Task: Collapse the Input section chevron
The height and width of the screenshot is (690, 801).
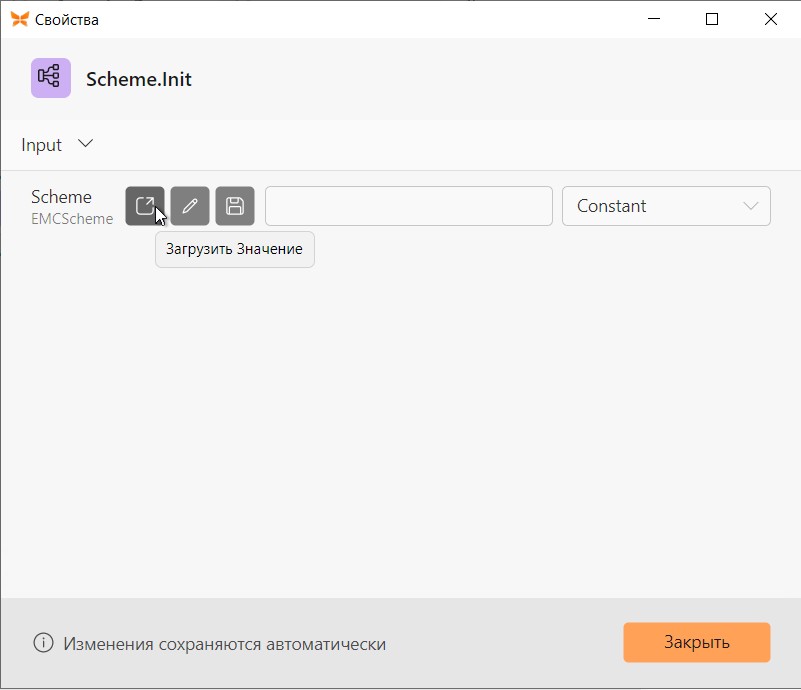Action: [x=85, y=144]
